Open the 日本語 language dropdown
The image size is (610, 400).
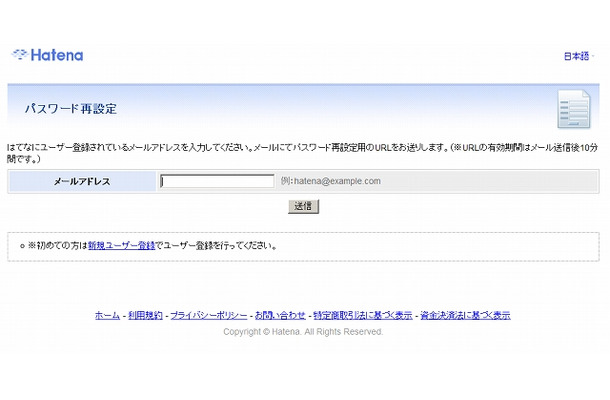pos(579,56)
